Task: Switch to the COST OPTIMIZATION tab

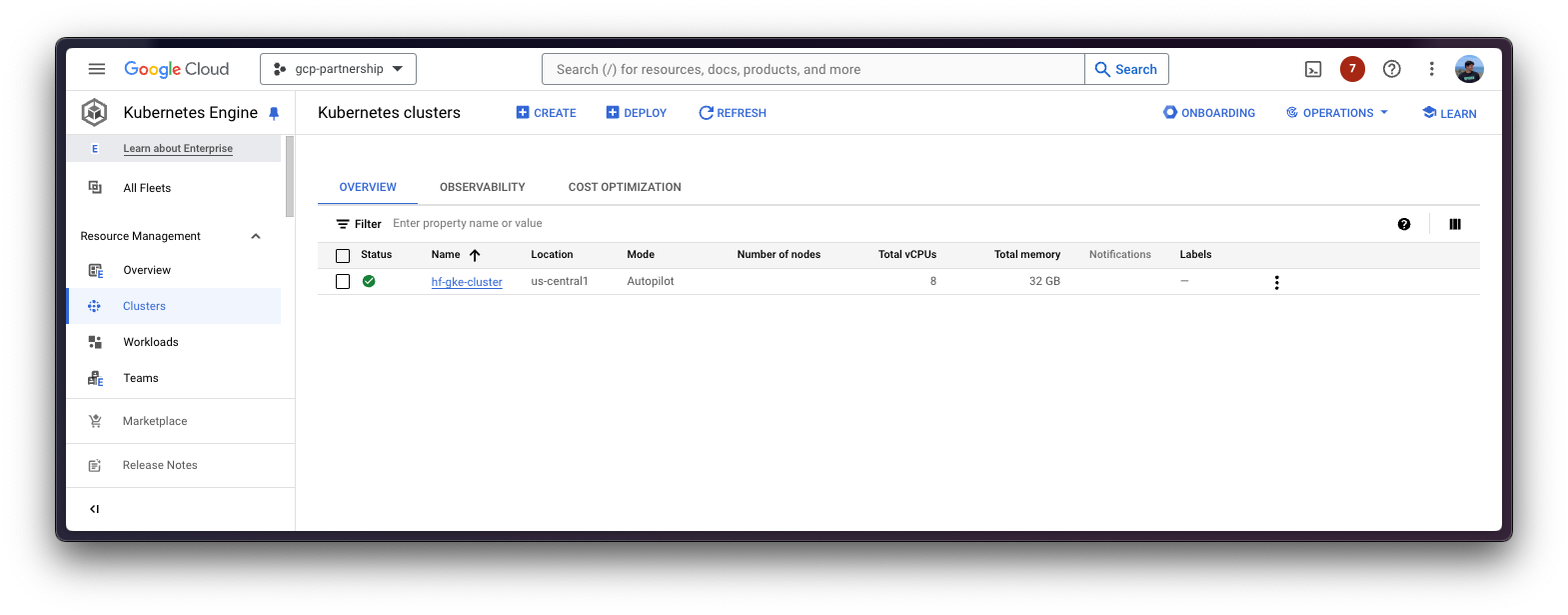Action: click(x=625, y=187)
